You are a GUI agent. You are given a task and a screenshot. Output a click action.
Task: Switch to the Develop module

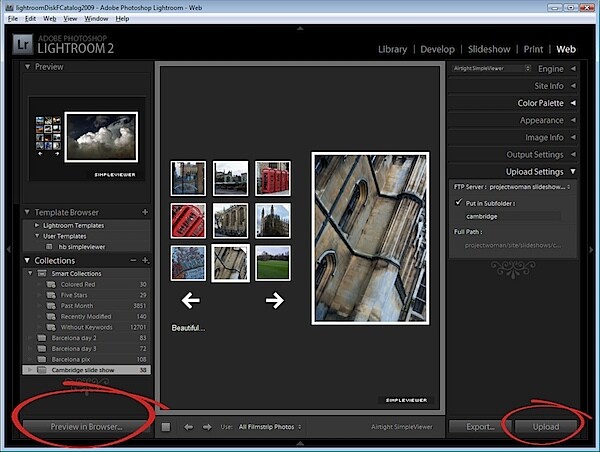pyautogui.click(x=437, y=49)
